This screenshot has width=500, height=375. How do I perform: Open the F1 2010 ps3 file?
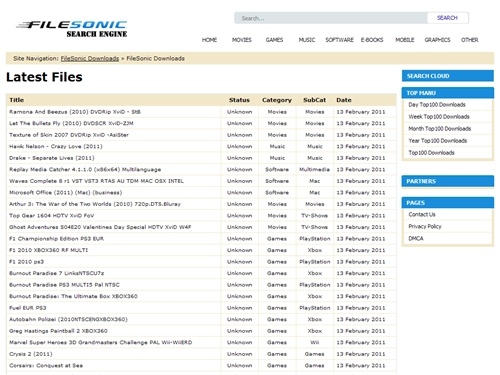(26, 262)
